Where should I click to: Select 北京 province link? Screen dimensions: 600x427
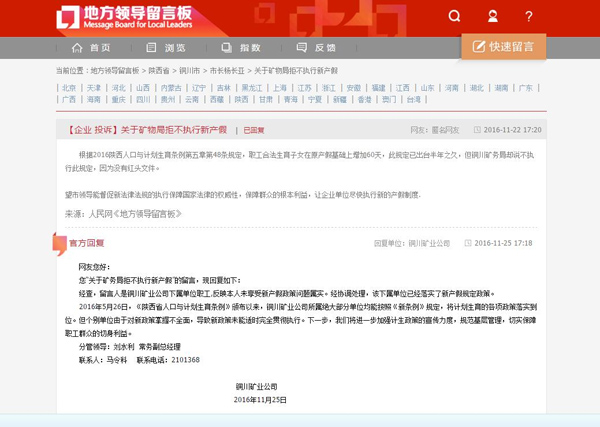coord(69,88)
